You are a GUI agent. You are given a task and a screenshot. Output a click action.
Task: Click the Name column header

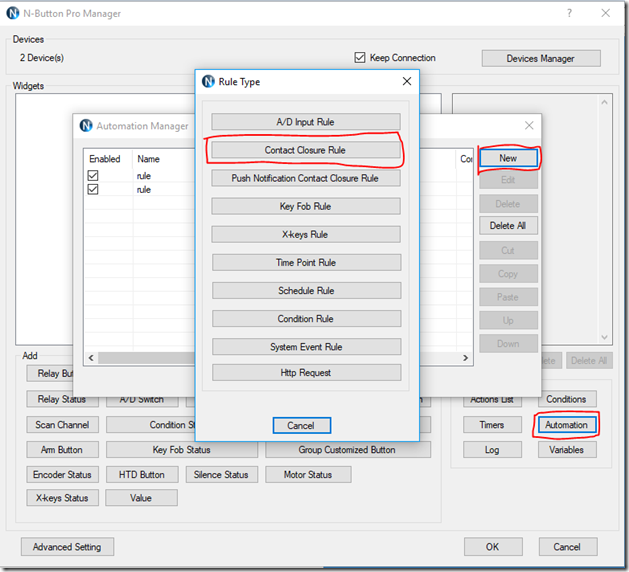click(x=148, y=159)
